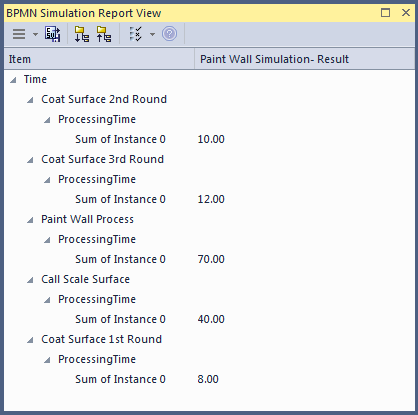The height and width of the screenshot is (415, 418).
Task: Click the checklist filter options icon
Action: (x=135, y=34)
